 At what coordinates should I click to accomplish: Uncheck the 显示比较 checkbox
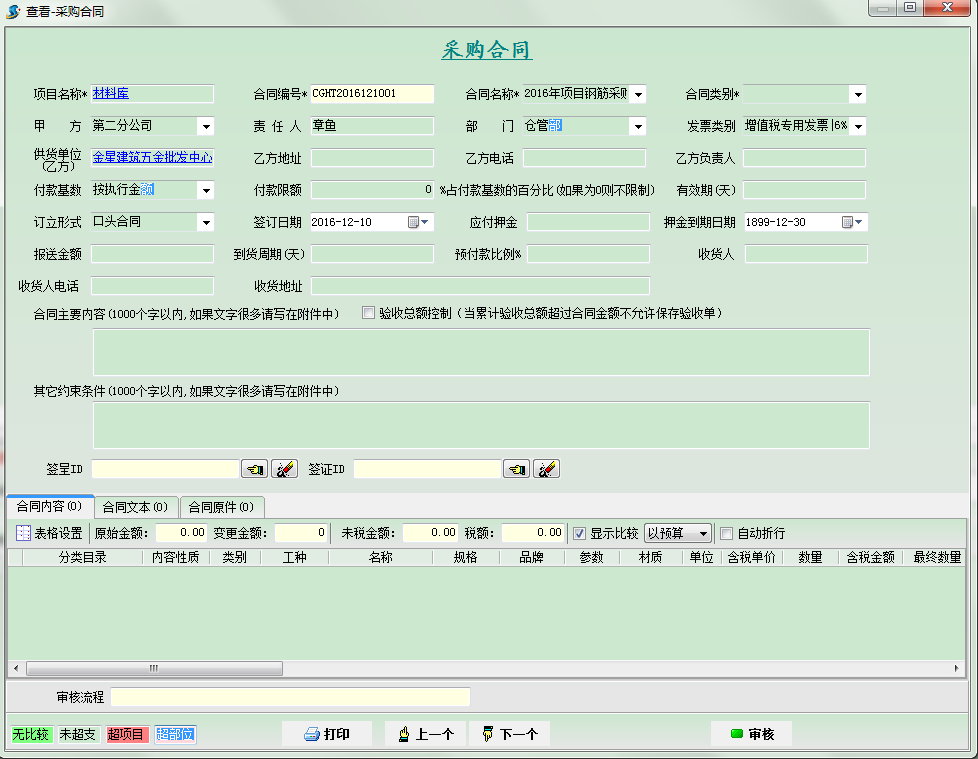coord(579,533)
